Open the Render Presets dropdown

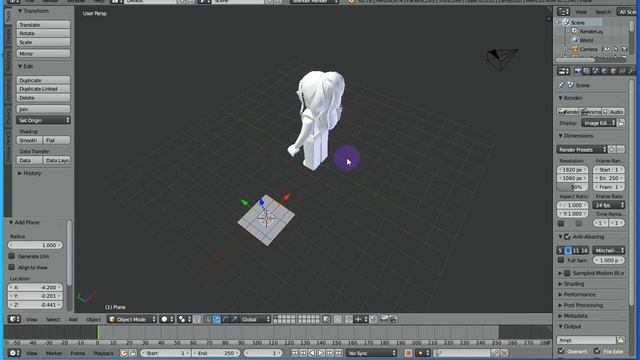click(x=582, y=150)
